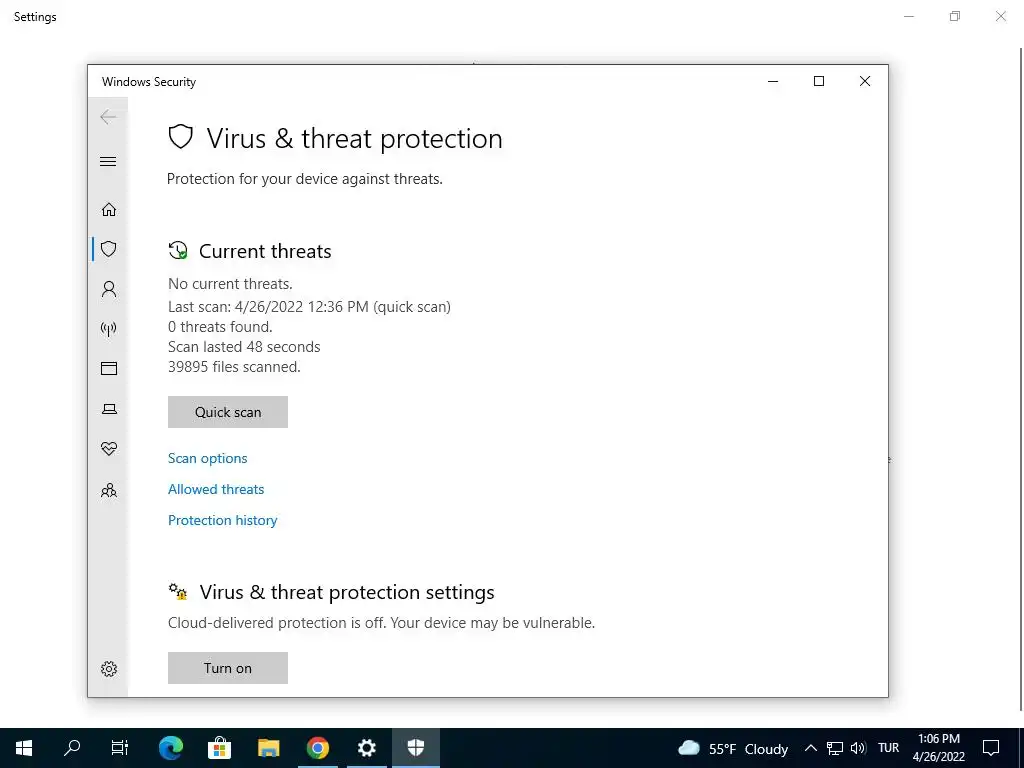Open Windows Security settings gear
The image size is (1024, 768).
(108, 669)
